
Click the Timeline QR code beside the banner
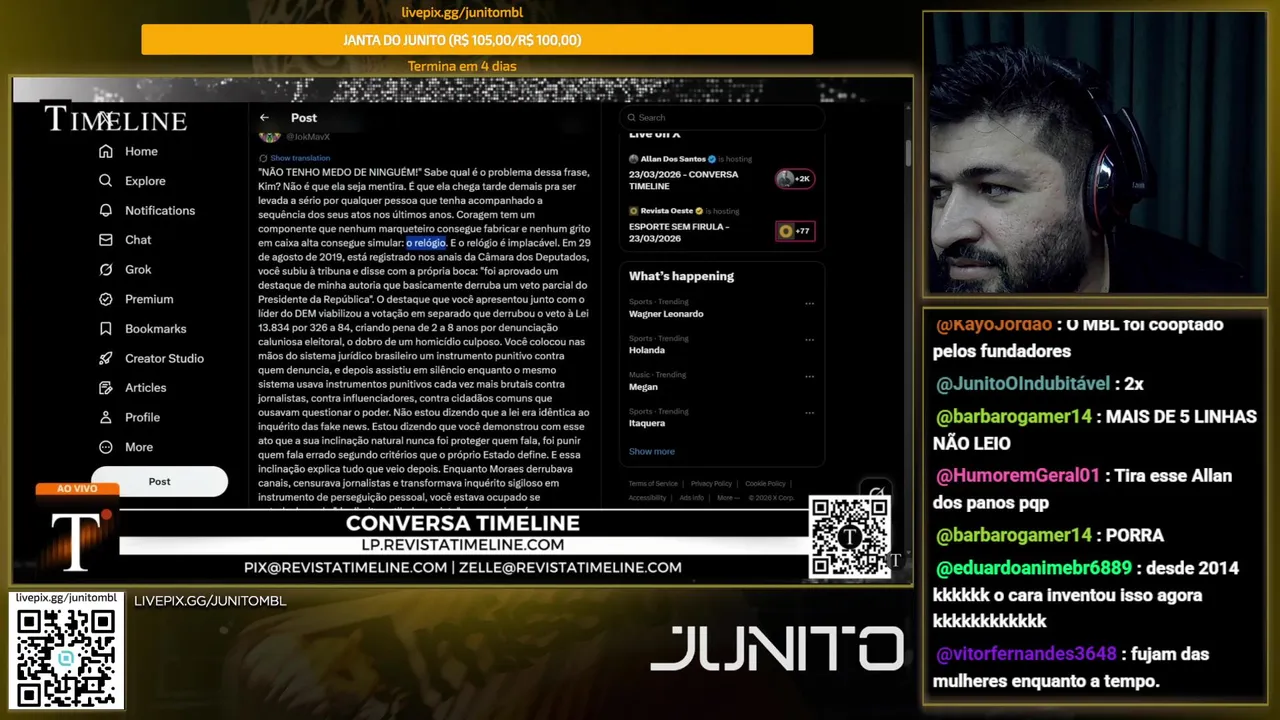(849, 537)
